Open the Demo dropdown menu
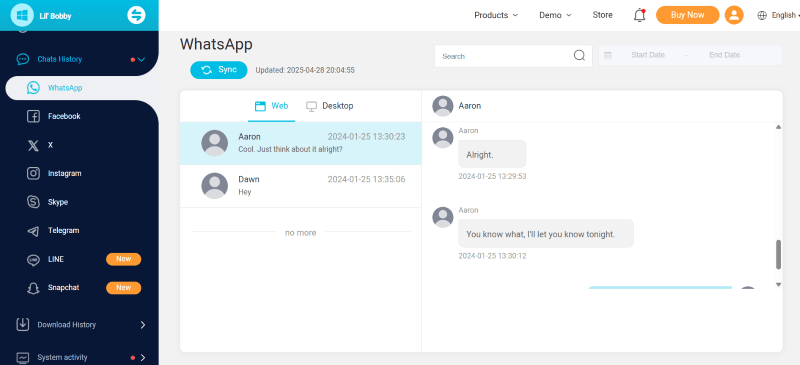 coord(555,15)
